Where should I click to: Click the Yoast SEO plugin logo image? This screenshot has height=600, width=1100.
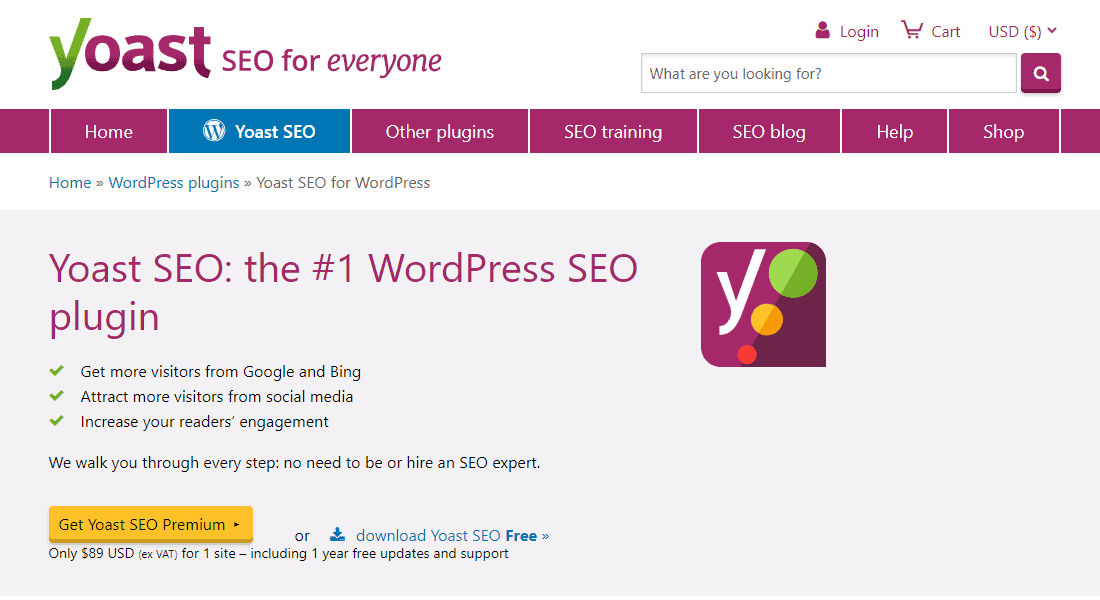[763, 305]
